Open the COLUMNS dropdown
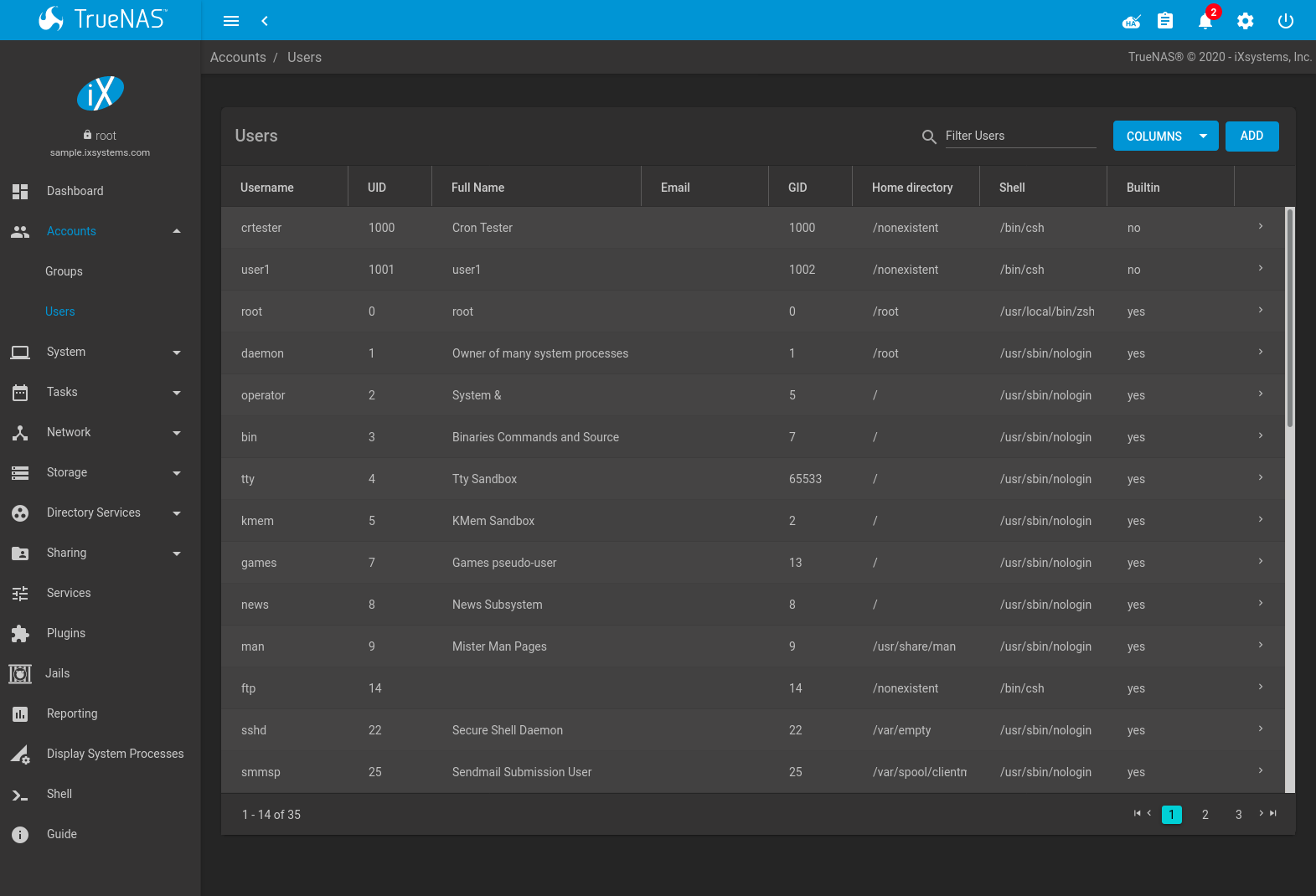 [x=1165, y=136]
